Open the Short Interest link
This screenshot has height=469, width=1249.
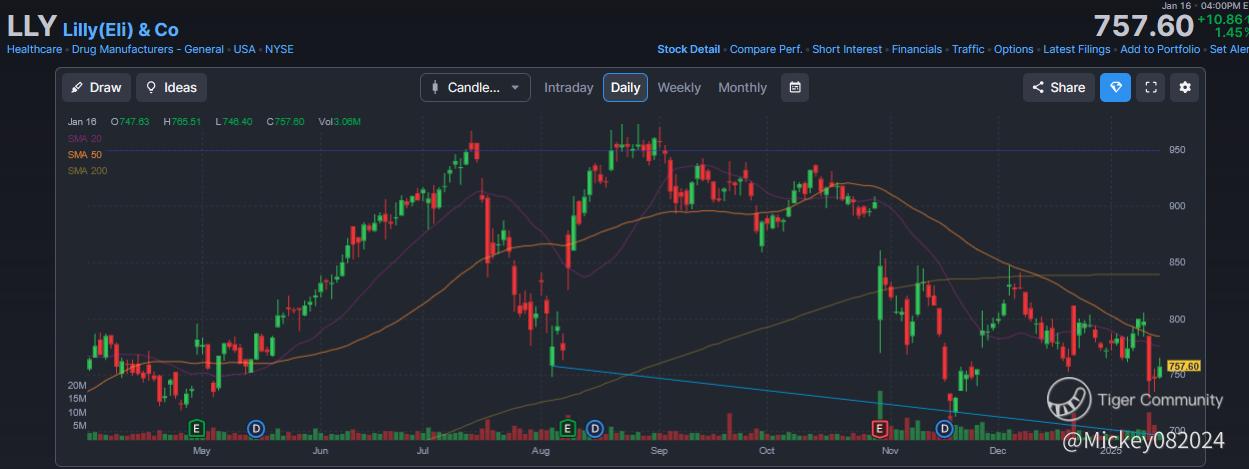point(847,49)
